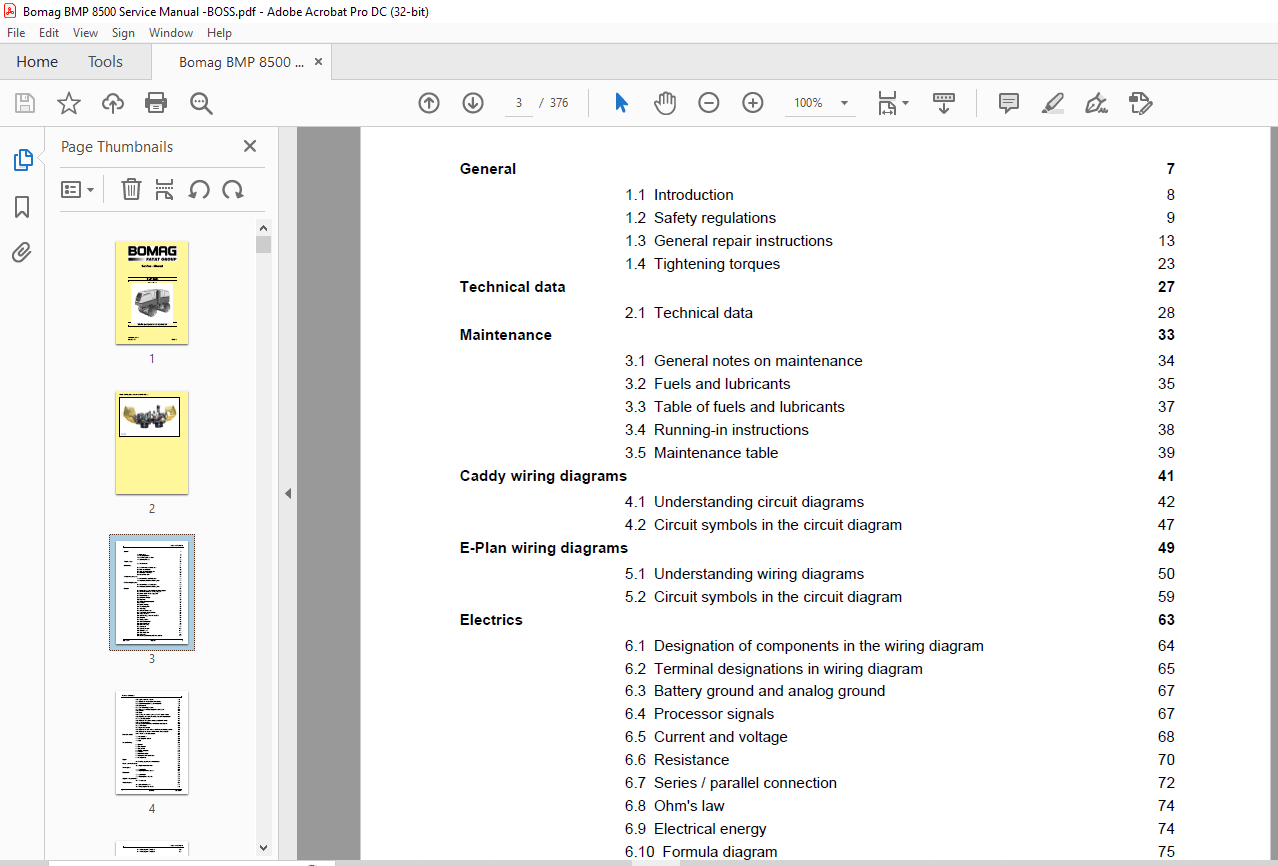Image resolution: width=1278 pixels, height=866 pixels.
Task: Click the insert page break icon in thumbnails
Action: pos(165,189)
